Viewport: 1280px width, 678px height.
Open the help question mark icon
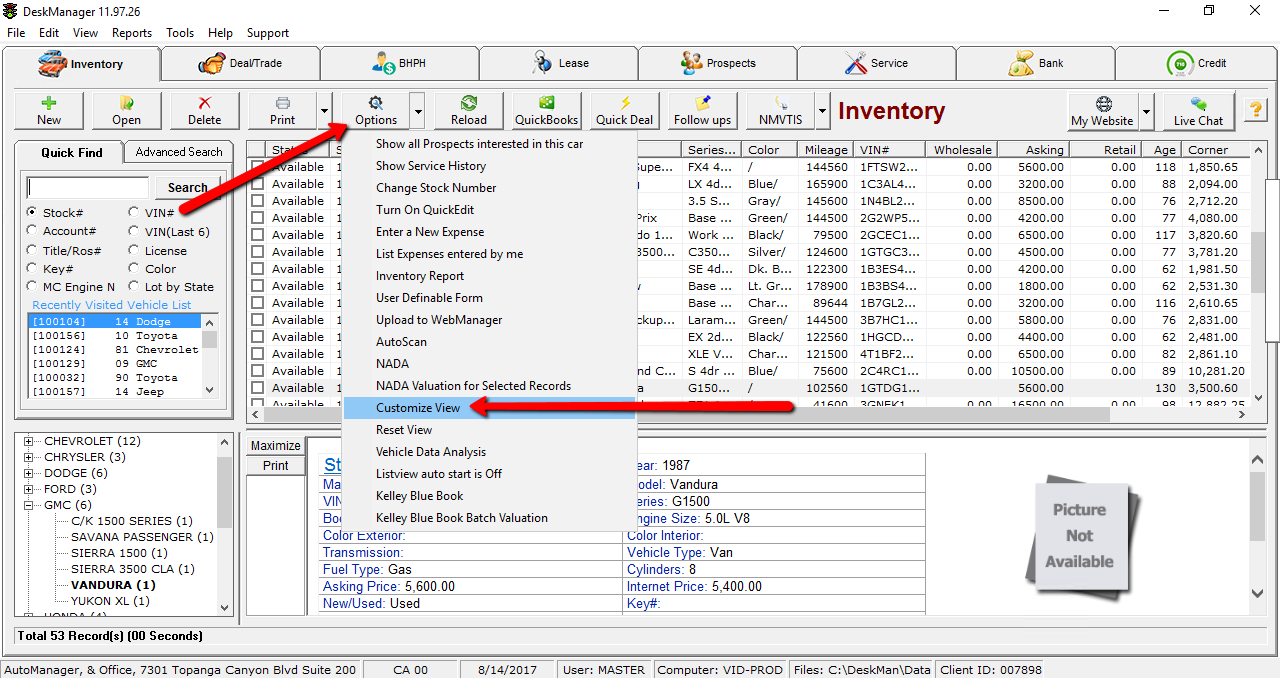click(1255, 109)
